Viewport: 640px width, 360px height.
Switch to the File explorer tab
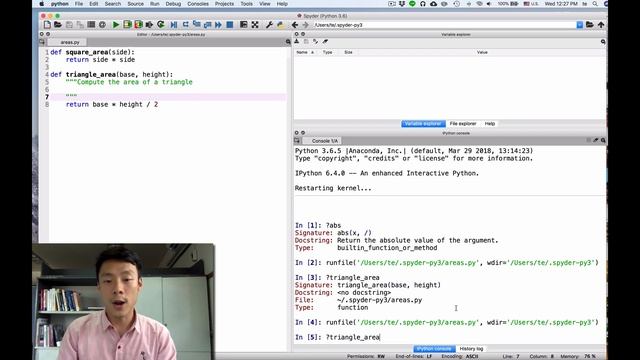click(x=463, y=124)
